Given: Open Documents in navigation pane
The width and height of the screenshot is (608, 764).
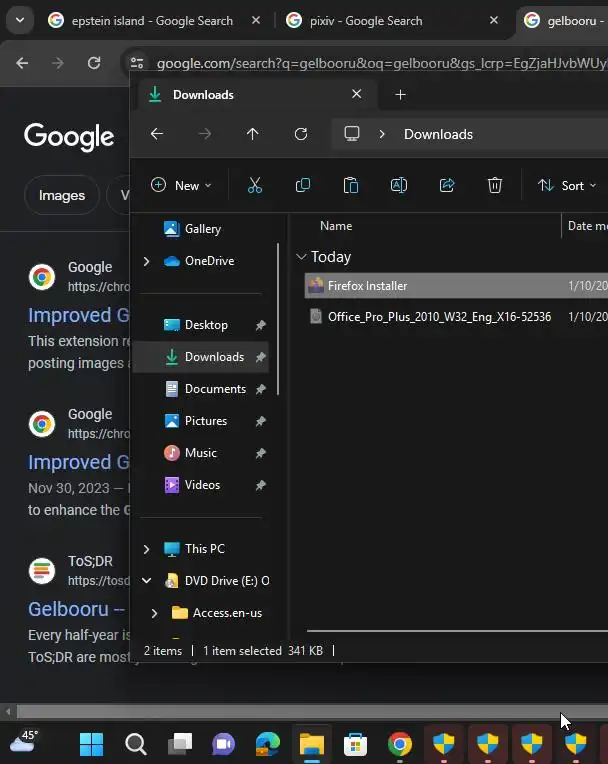Looking at the screenshot, I should tap(205, 389).
